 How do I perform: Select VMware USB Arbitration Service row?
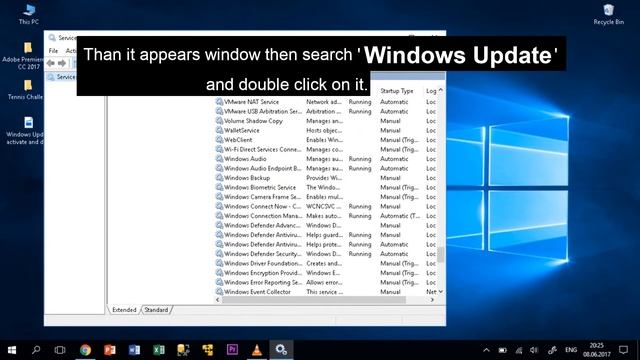coord(326,111)
